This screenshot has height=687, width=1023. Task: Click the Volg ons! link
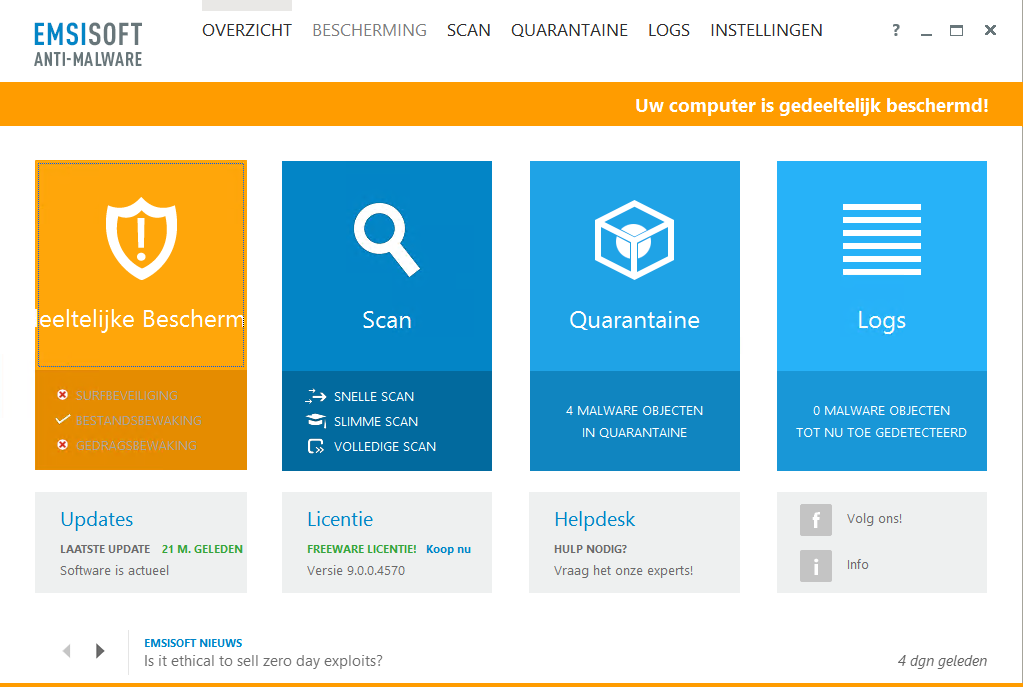click(x=874, y=519)
